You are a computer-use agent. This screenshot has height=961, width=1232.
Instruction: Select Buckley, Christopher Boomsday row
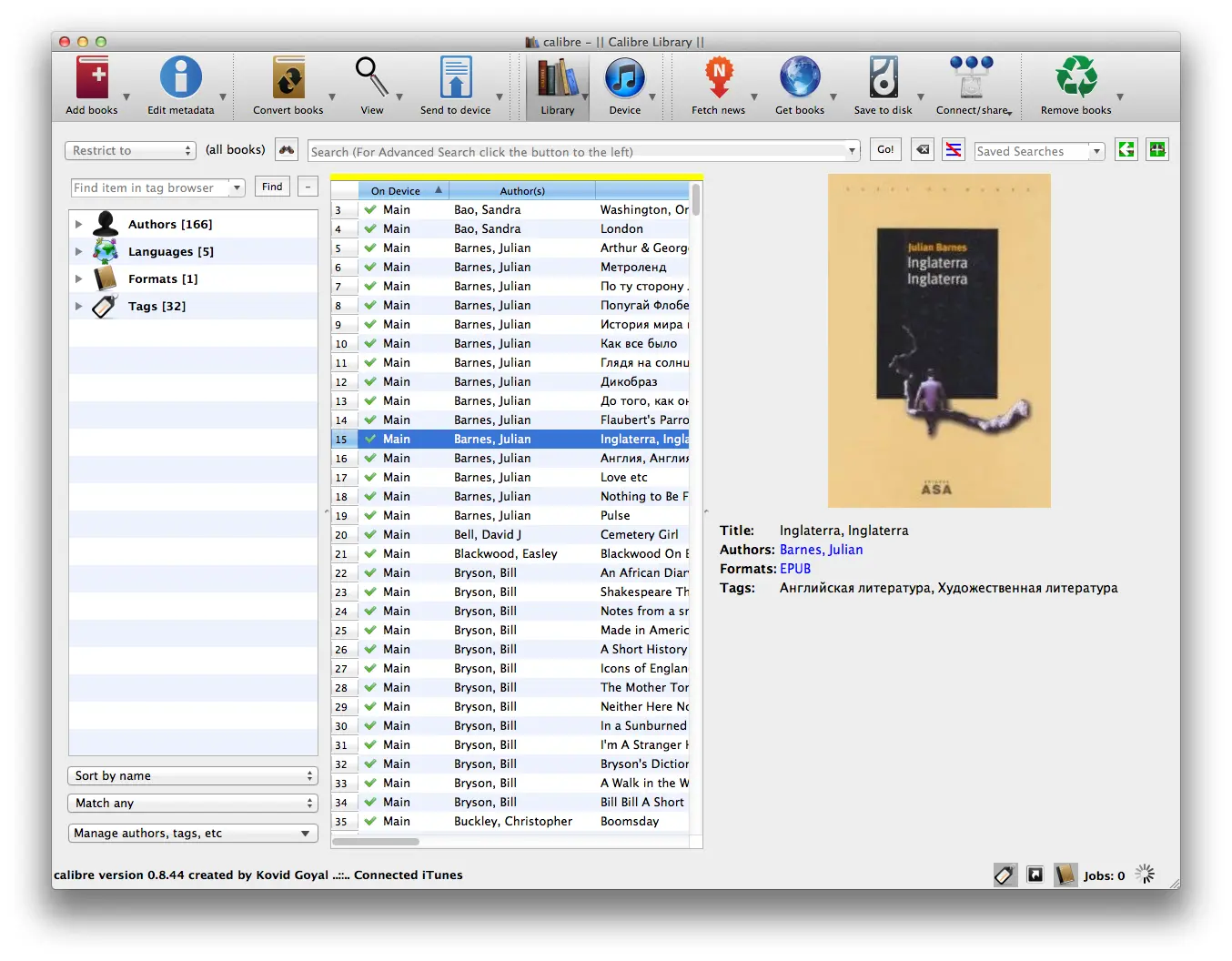pos(510,822)
